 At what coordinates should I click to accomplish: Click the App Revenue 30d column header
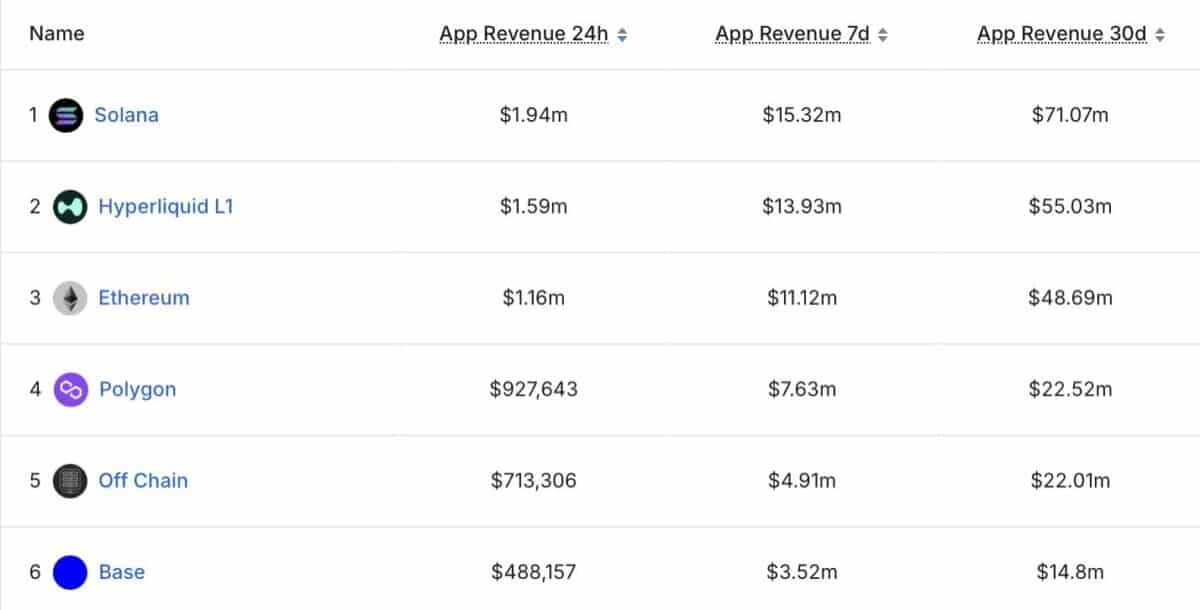(x=1061, y=34)
